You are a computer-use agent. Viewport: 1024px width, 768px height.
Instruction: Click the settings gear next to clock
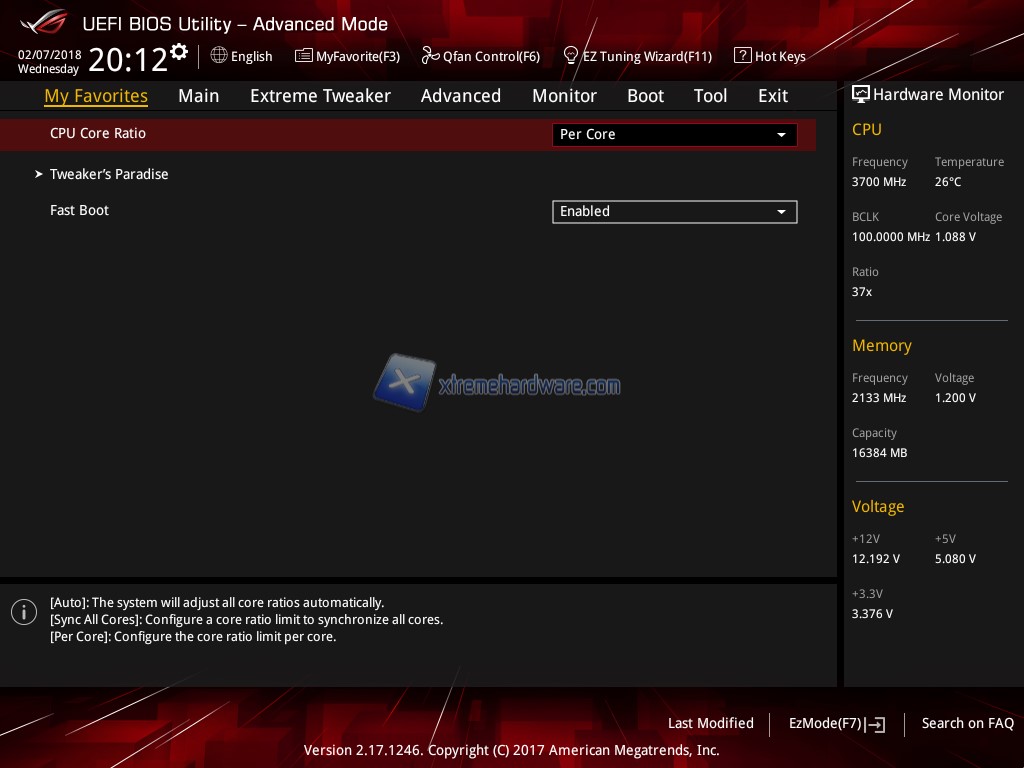(179, 52)
